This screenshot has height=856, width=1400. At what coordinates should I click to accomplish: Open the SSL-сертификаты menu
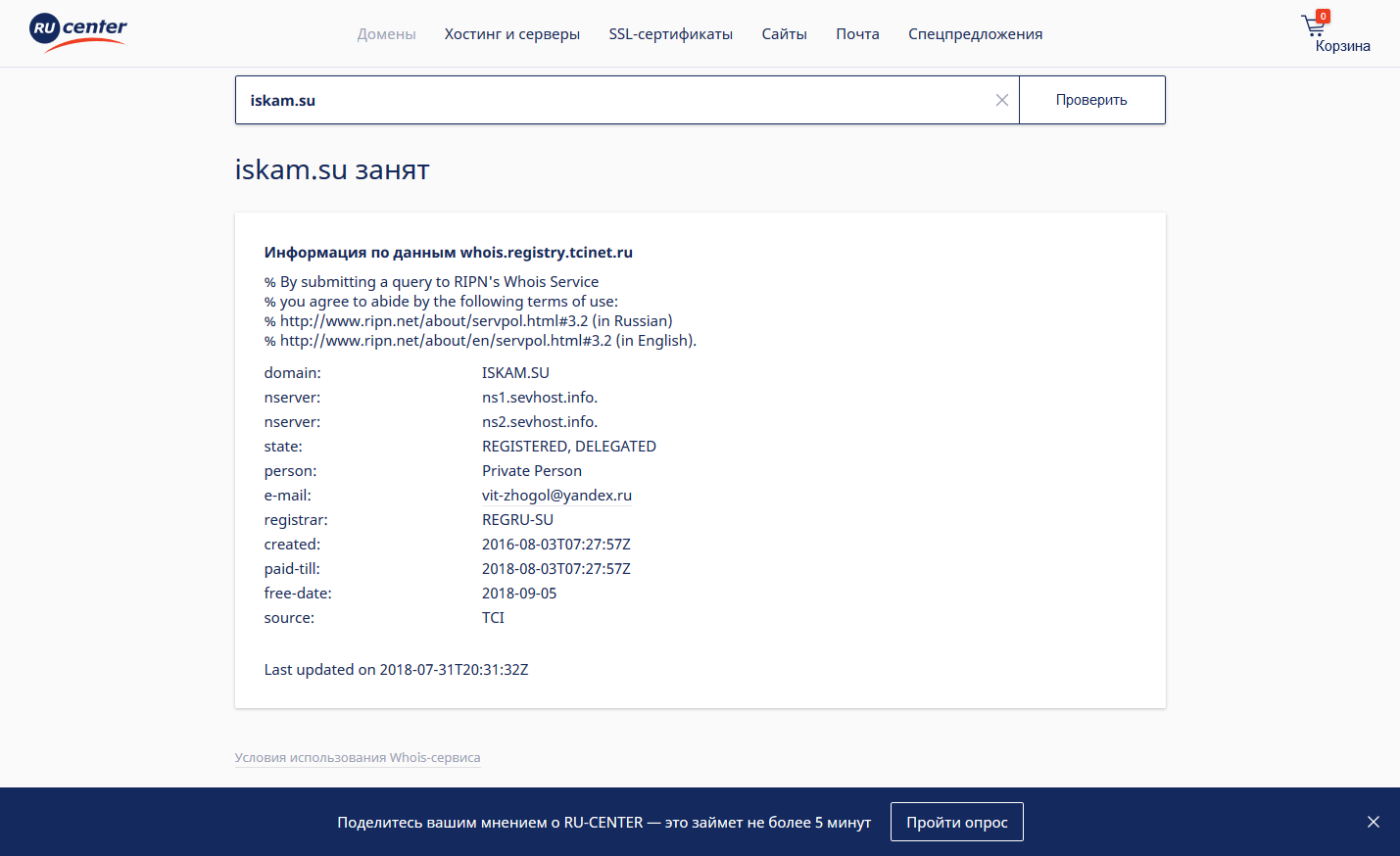click(x=671, y=34)
